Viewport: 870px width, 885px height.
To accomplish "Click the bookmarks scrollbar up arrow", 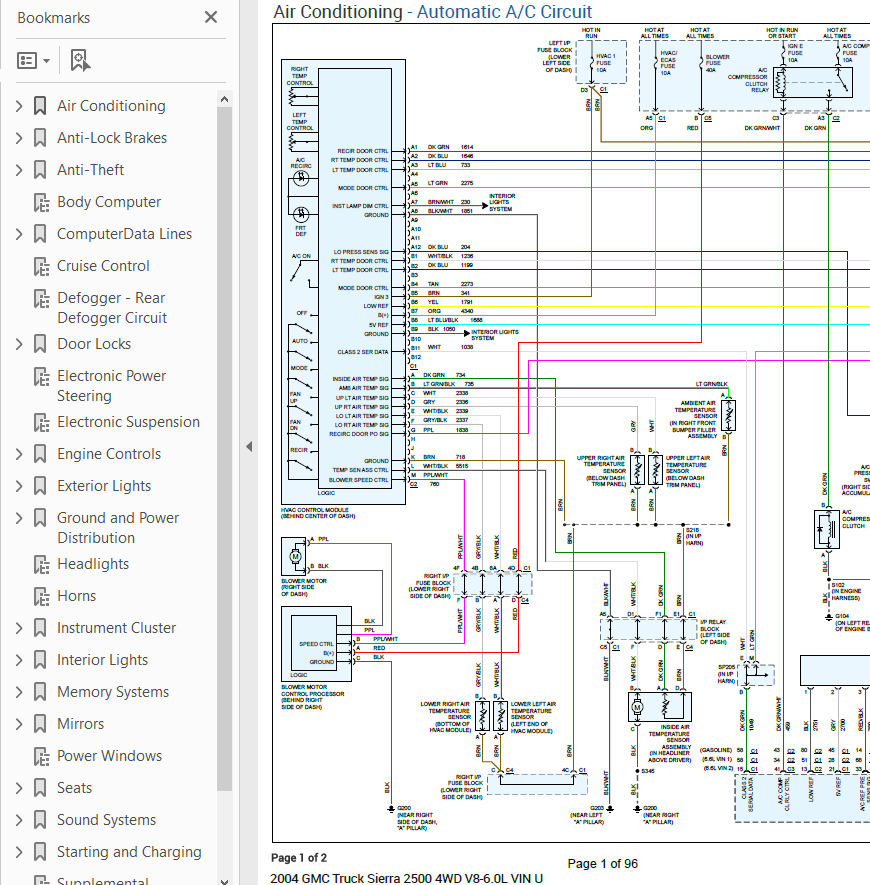I will (x=224, y=99).
